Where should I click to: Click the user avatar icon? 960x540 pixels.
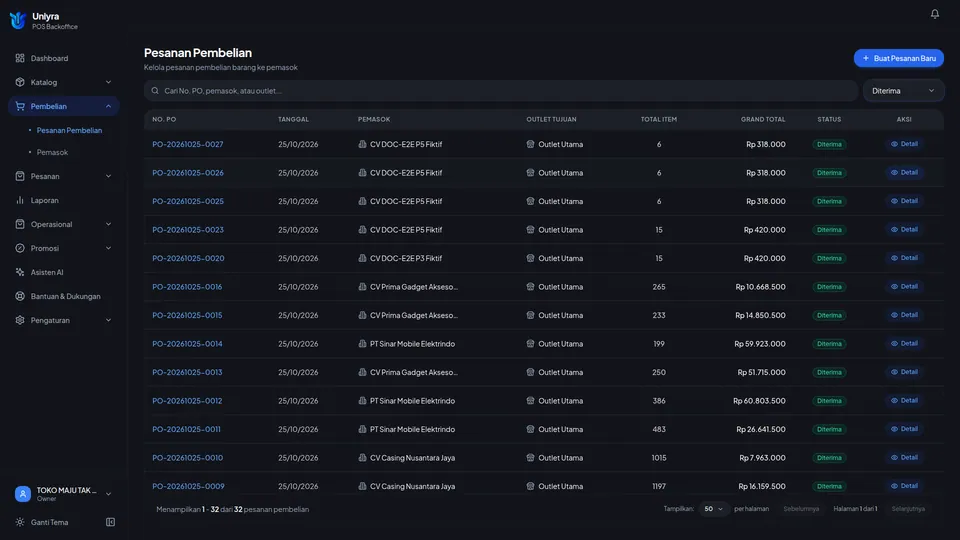coord(23,493)
